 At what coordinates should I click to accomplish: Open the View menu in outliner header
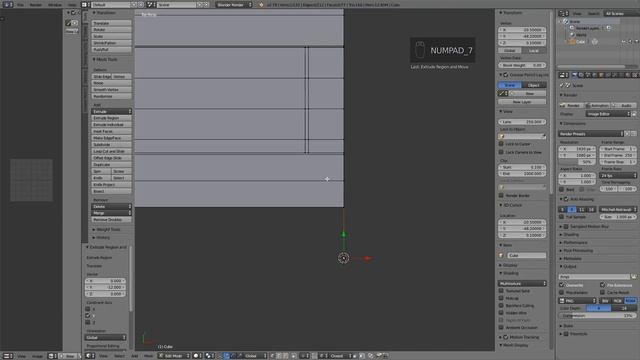click(x=577, y=13)
